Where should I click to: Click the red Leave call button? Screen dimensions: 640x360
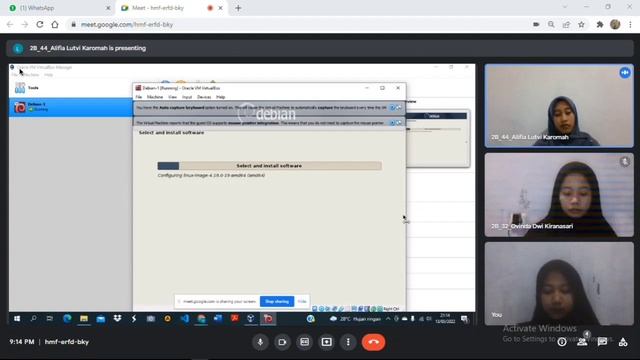pyautogui.click(x=373, y=342)
